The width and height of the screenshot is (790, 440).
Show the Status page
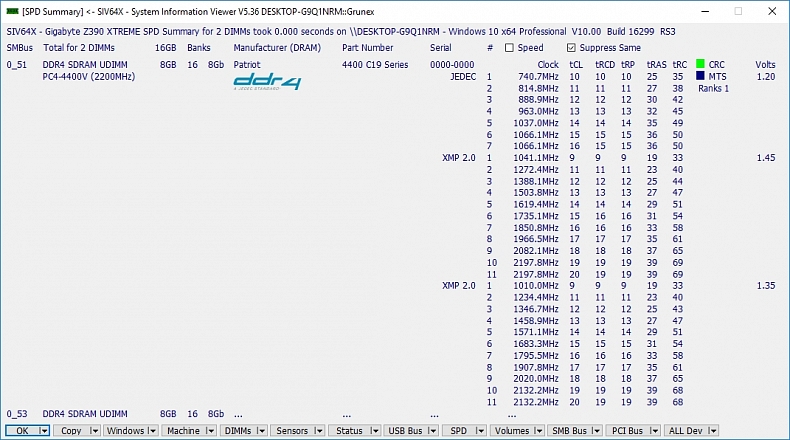349,431
